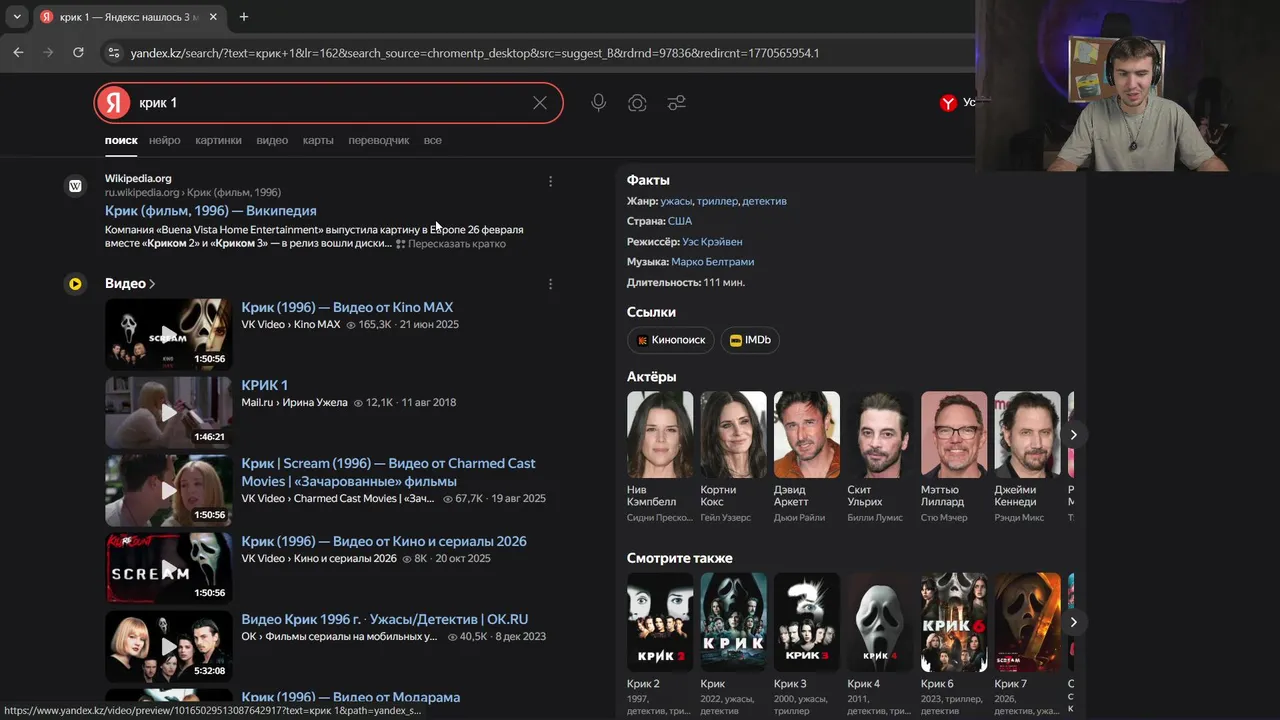
Task: Play the 'КРИК 1' Mail.ru video thumbnail
Action: tap(168, 412)
